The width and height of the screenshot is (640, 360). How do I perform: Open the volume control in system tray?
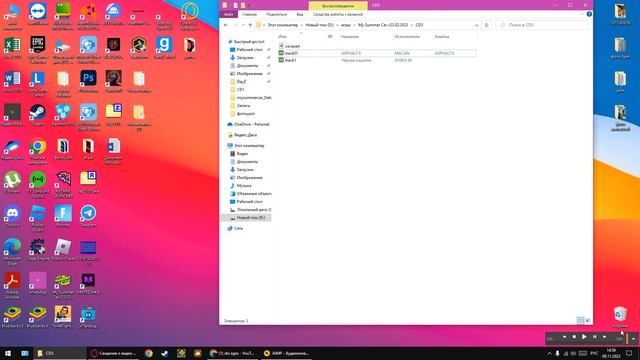point(573,353)
